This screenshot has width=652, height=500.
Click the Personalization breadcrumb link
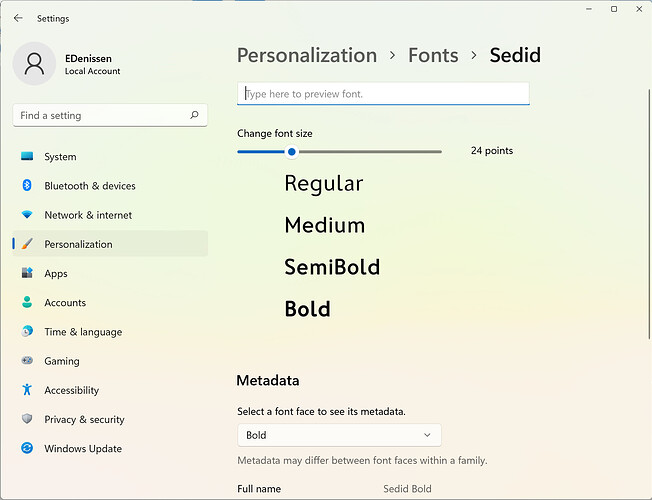tap(306, 55)
